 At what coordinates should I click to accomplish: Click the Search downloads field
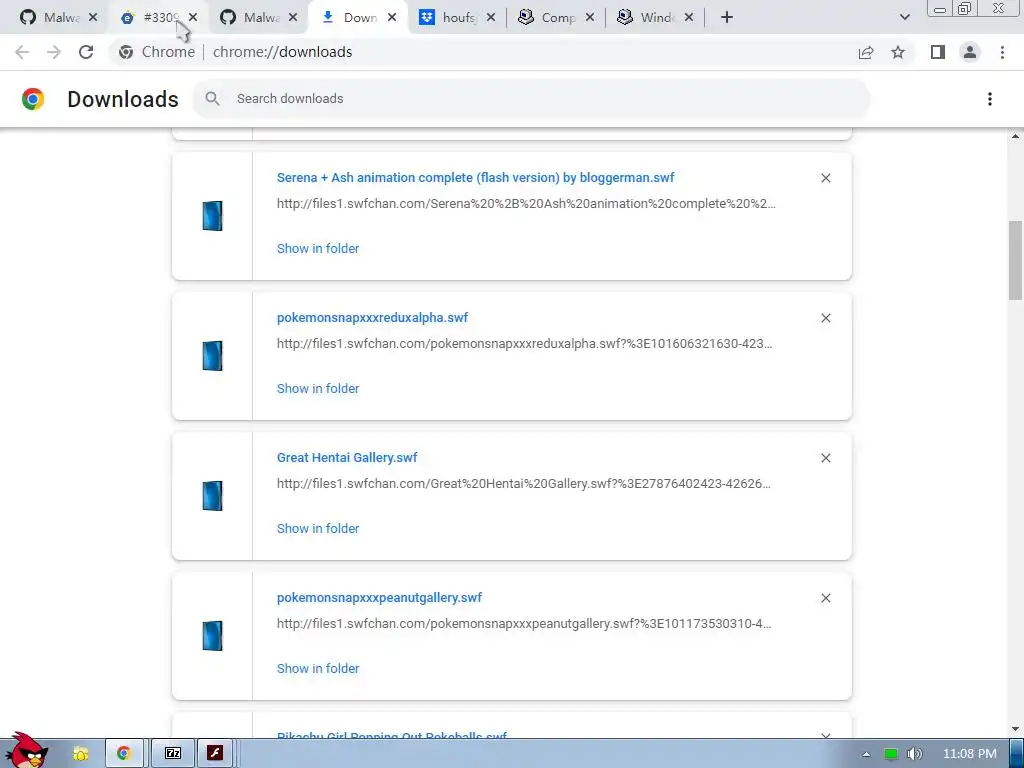pos(532,99)
